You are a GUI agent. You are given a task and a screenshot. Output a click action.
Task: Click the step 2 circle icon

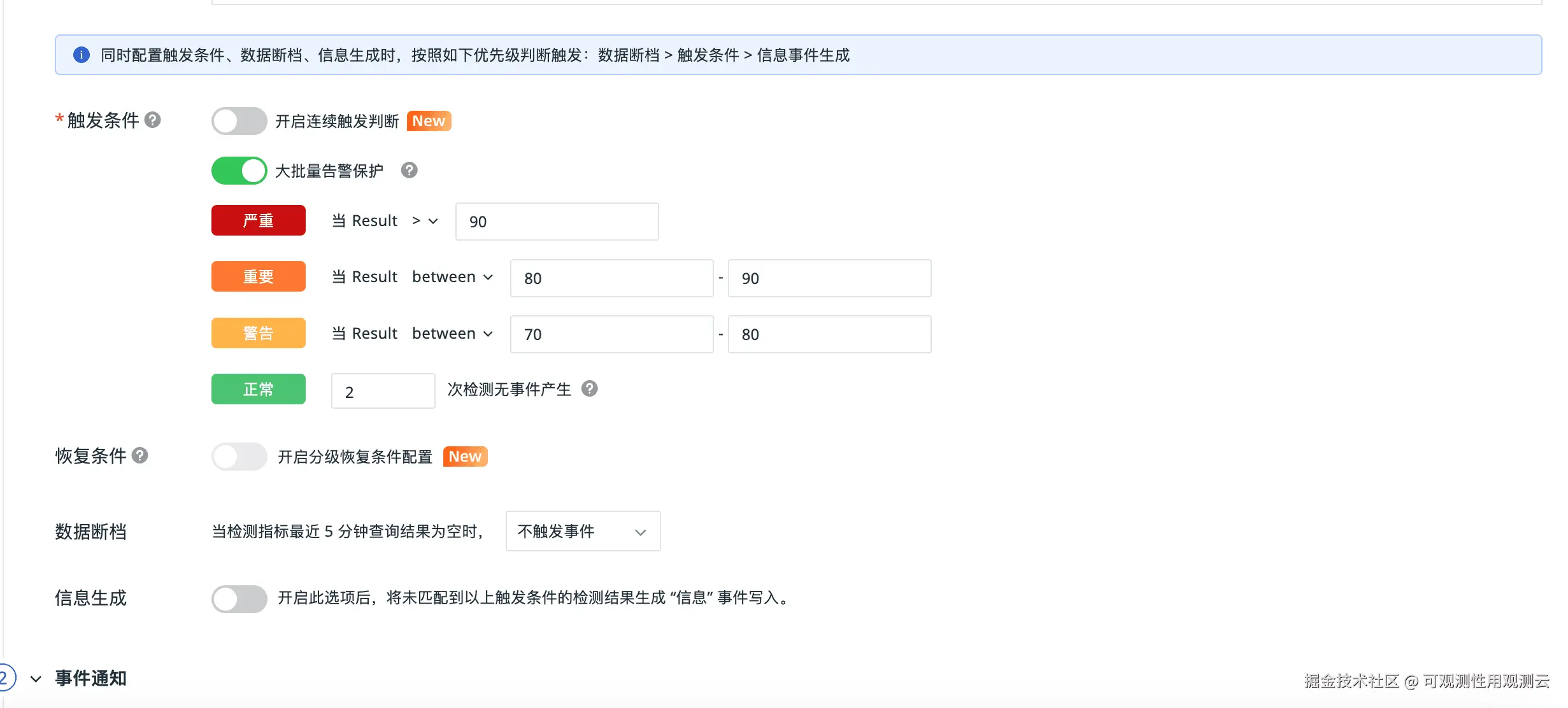point(5,678)
